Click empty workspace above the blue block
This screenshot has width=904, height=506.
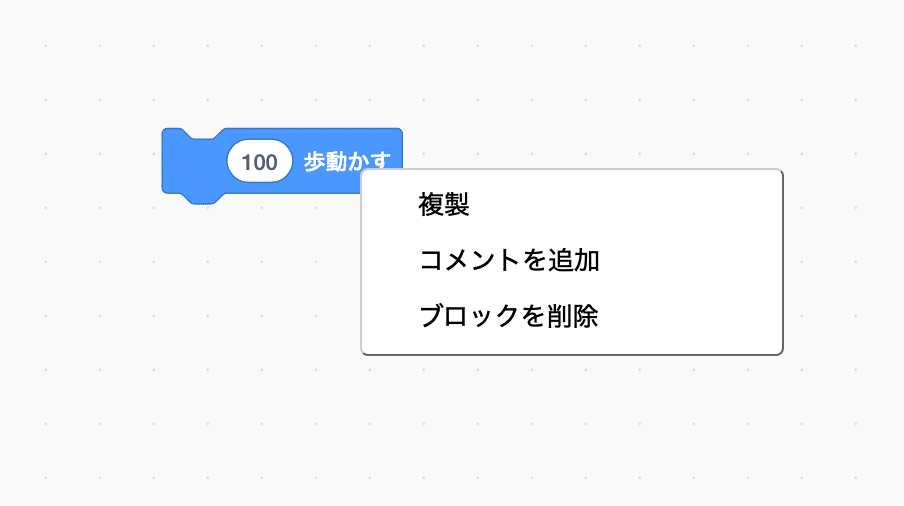282,69
